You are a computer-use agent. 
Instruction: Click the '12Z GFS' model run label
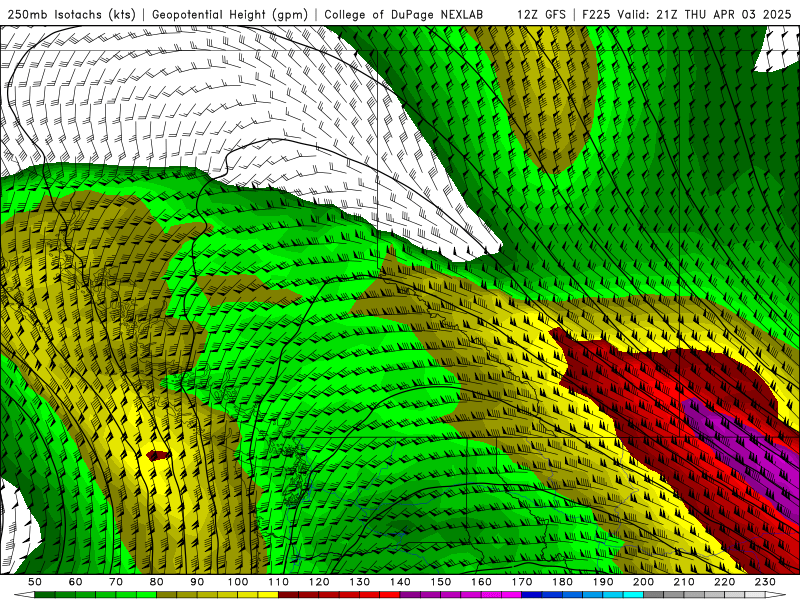pyautogui.click(x=541, y=15)
